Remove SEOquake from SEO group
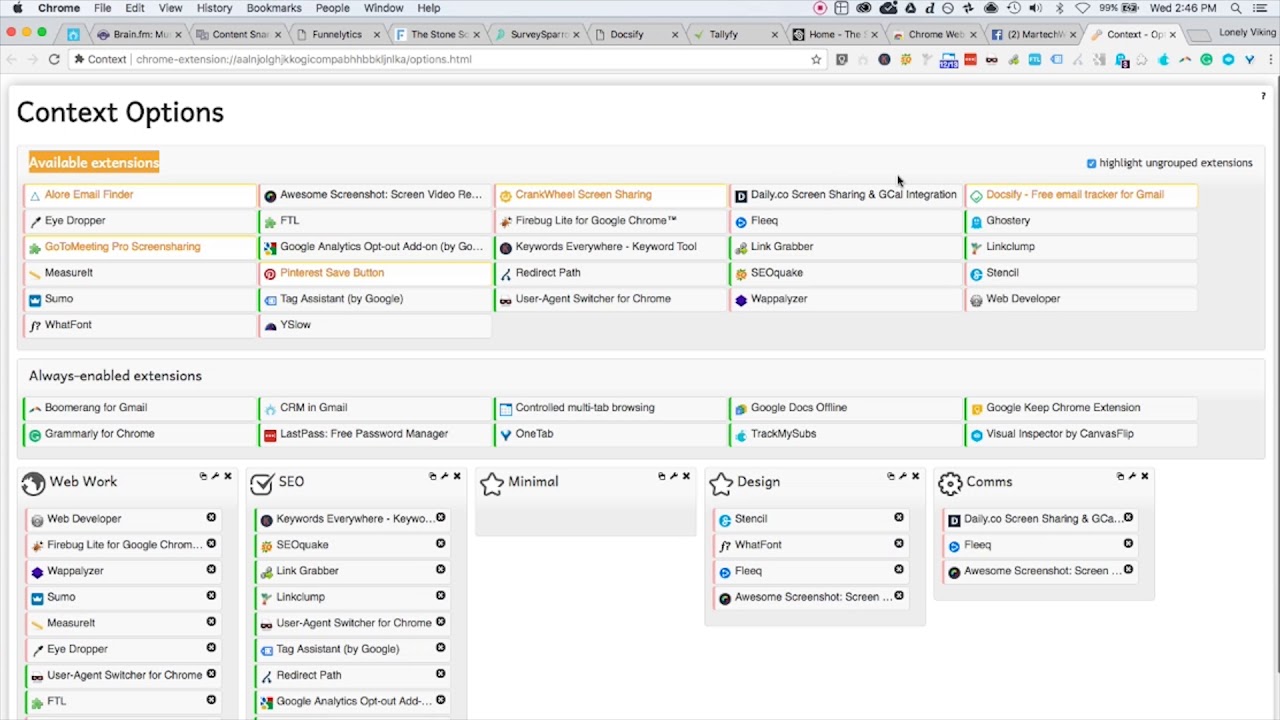The height and width of the screenshot is (720, 1280). (x=440, y=544)
